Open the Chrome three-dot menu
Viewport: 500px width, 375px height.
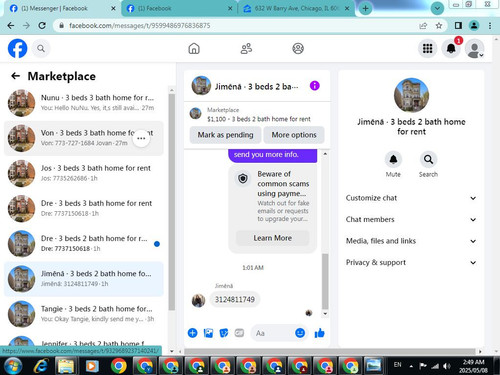[490, 26]
